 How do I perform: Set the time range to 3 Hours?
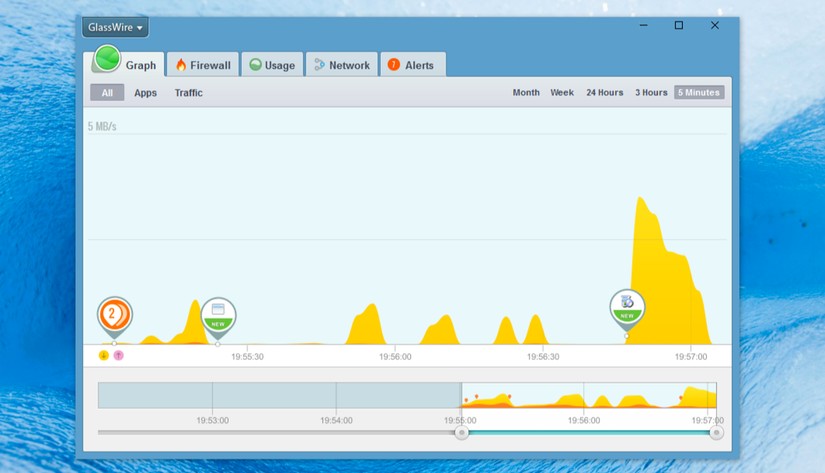pyautogui.click(x=651, y=92)
